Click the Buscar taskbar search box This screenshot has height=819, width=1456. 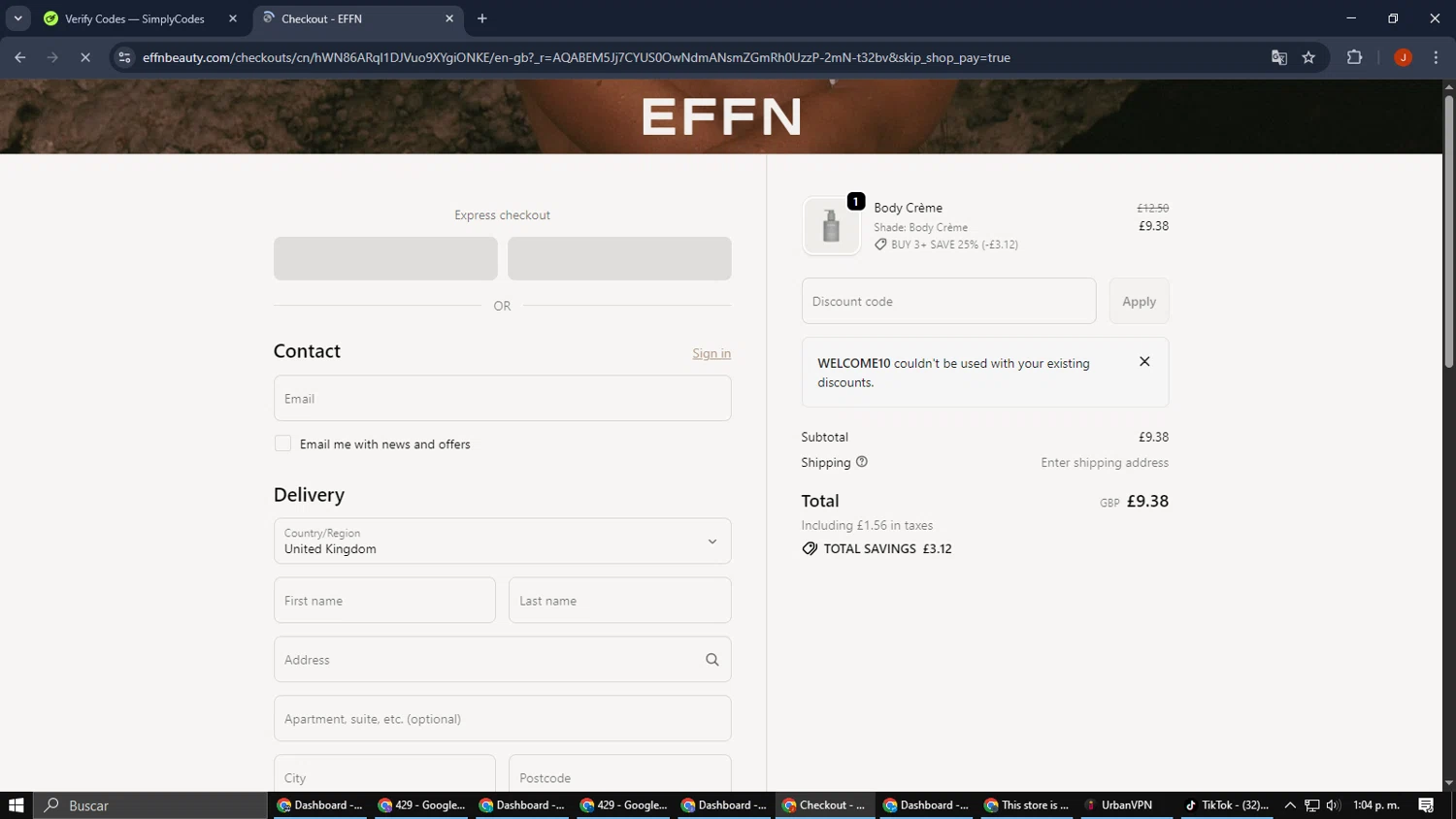pos(150,804)
